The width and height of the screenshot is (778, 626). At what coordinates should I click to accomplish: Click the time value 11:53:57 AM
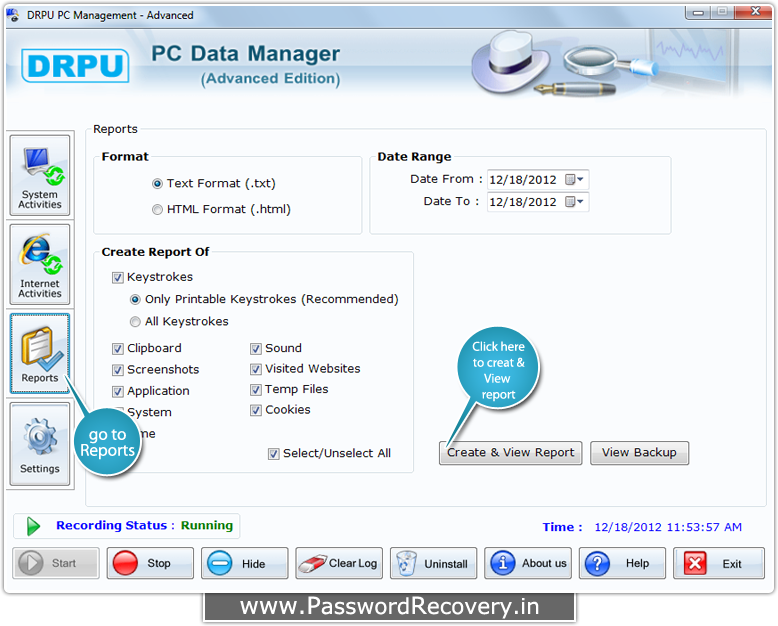[x=704, y=527]
